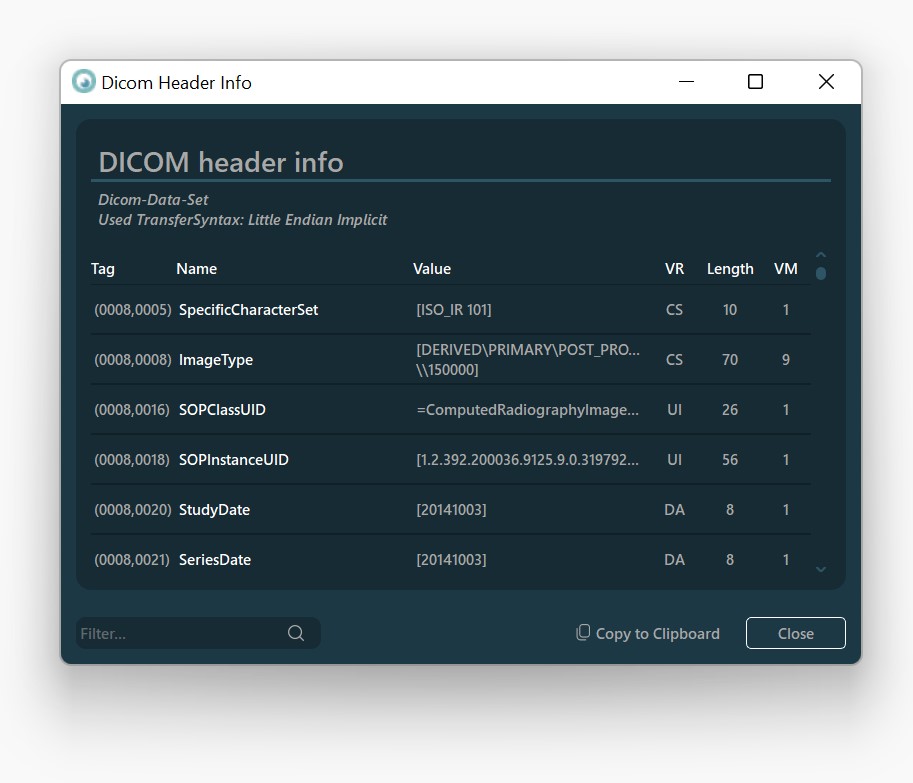This screenshot has width=913, height=783.
Task: Select the Name column header
Action: (x=197, y=269)
